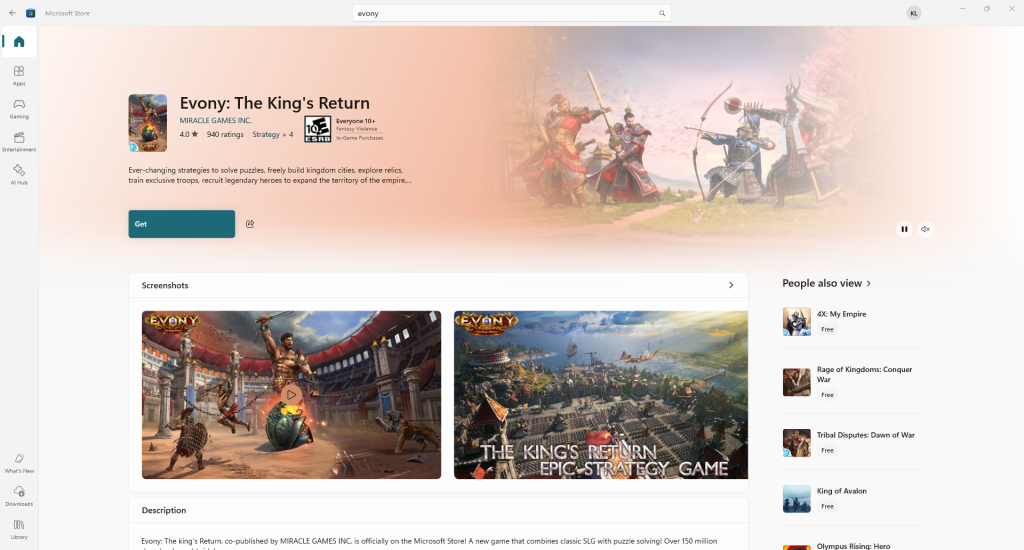The image size is (1024, 550).
Task: Open MIRACLE GAMES INC. publisher link
Action: tap(216, 120)
